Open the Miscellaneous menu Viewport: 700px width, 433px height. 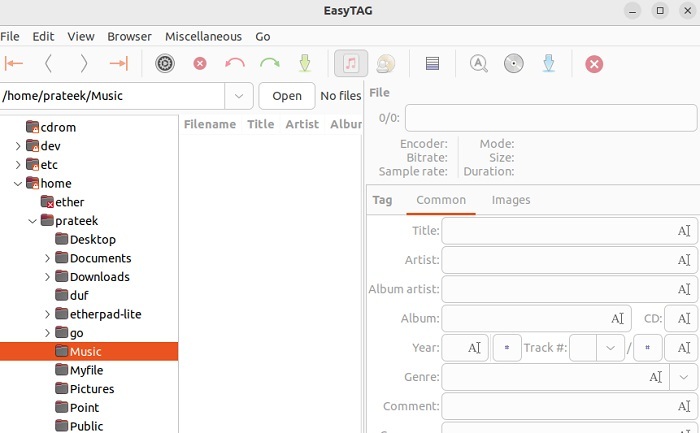point(204,37)
